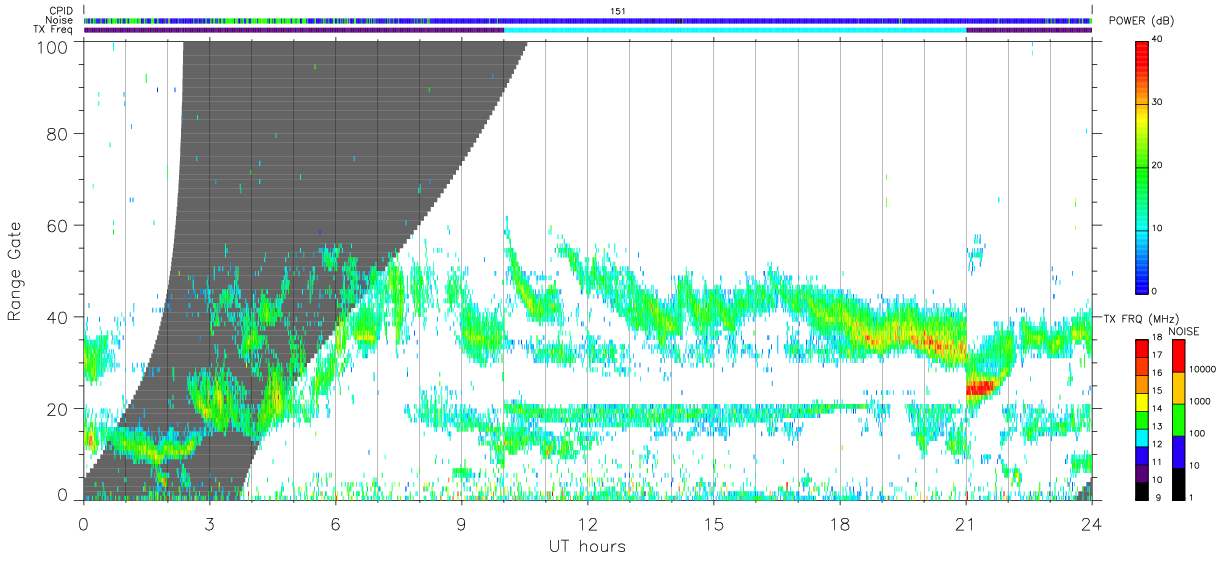Viewport: 1228px width, 567px height.
Task: Pick the yellow 14–15 MHz TX FRQ swatch
Action: (x=1143, y=402)
